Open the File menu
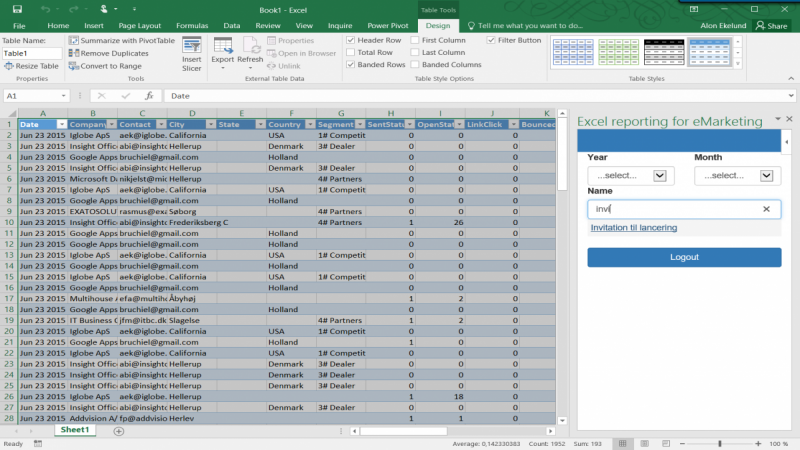 (x=19, y=26)
